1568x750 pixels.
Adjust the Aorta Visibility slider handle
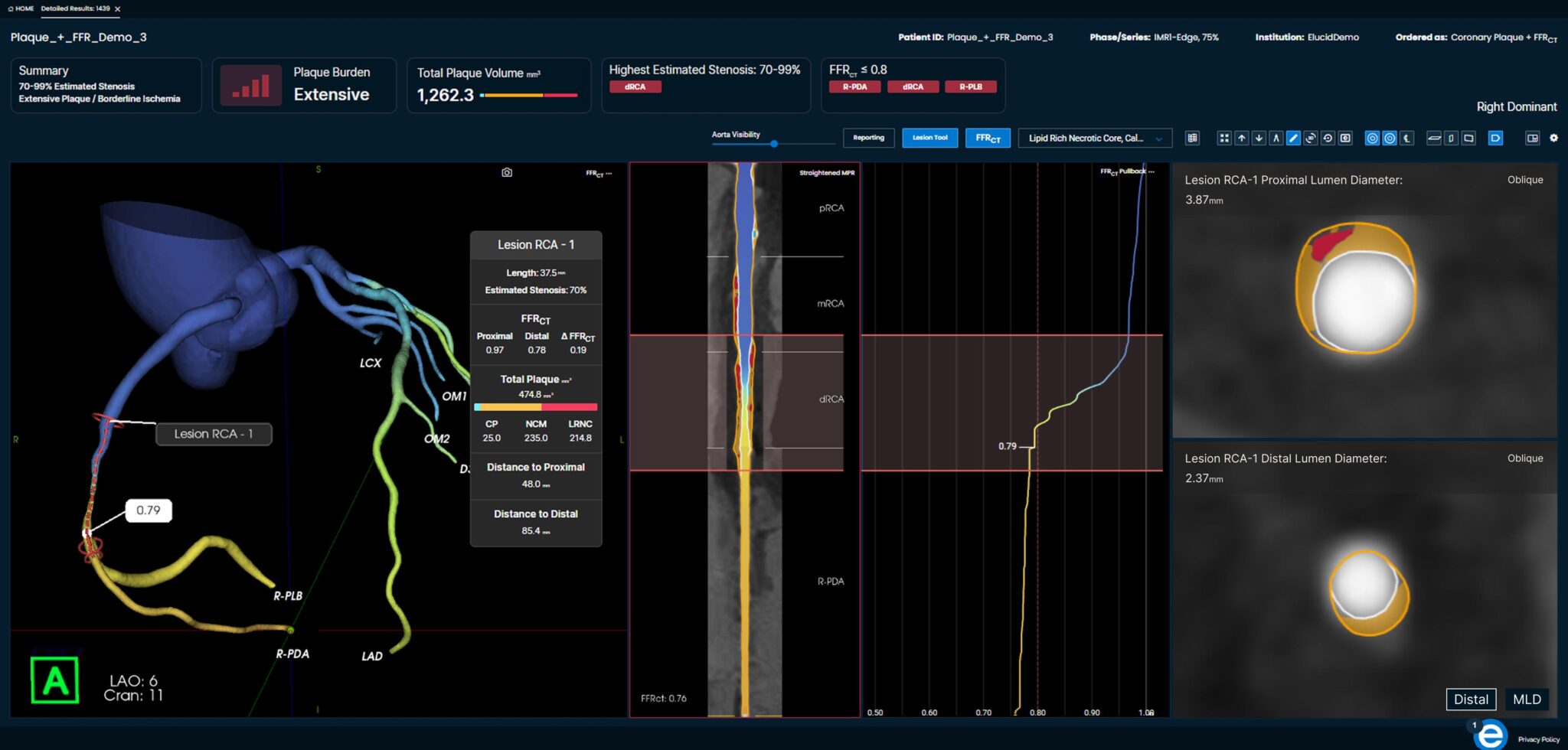click(x=774, y=143)
